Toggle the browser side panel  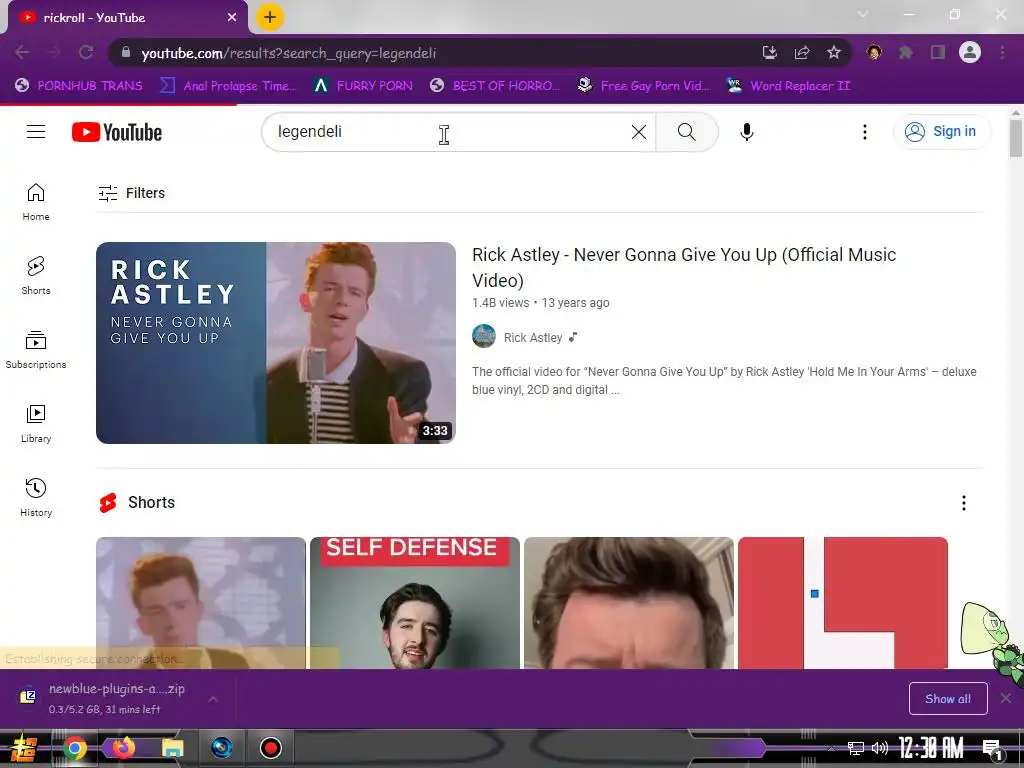[x=938, y=53]
